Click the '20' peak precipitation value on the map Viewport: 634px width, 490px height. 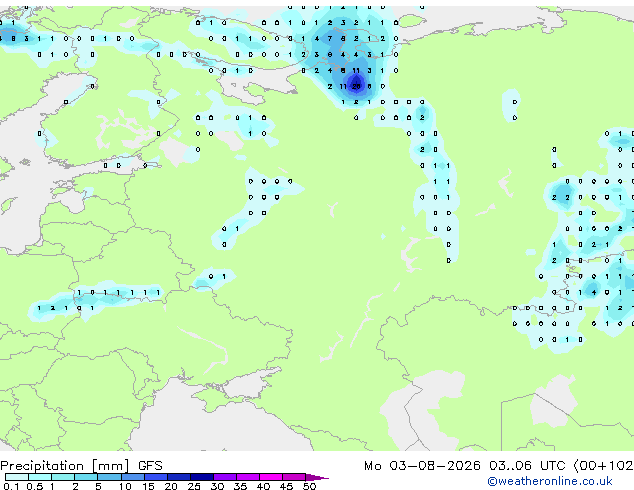[x=356, y=86]
